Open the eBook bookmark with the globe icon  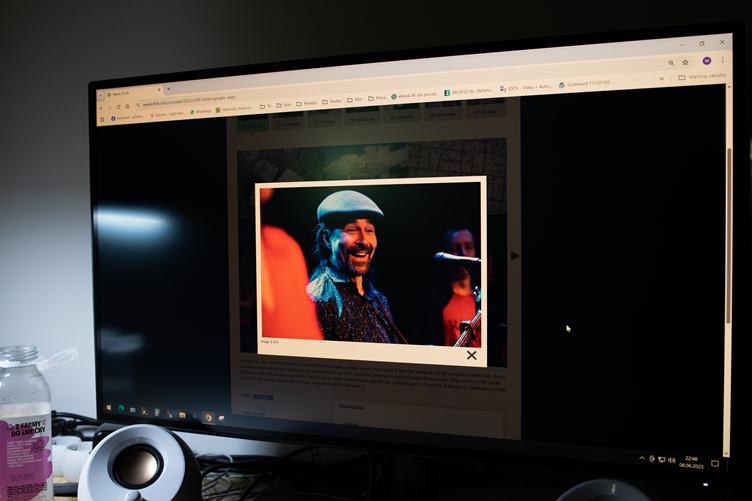(x=414, y=95)
